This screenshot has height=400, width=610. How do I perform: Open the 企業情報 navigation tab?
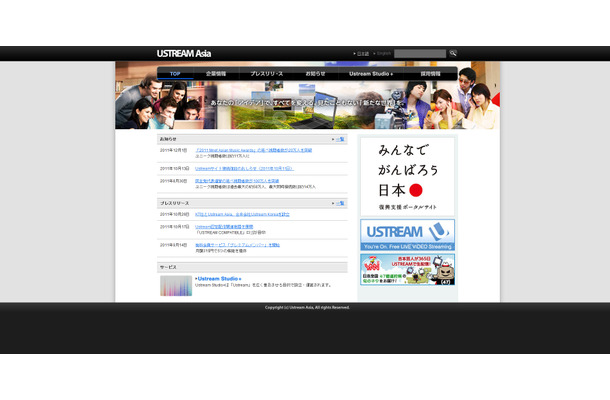pos(216,74)
